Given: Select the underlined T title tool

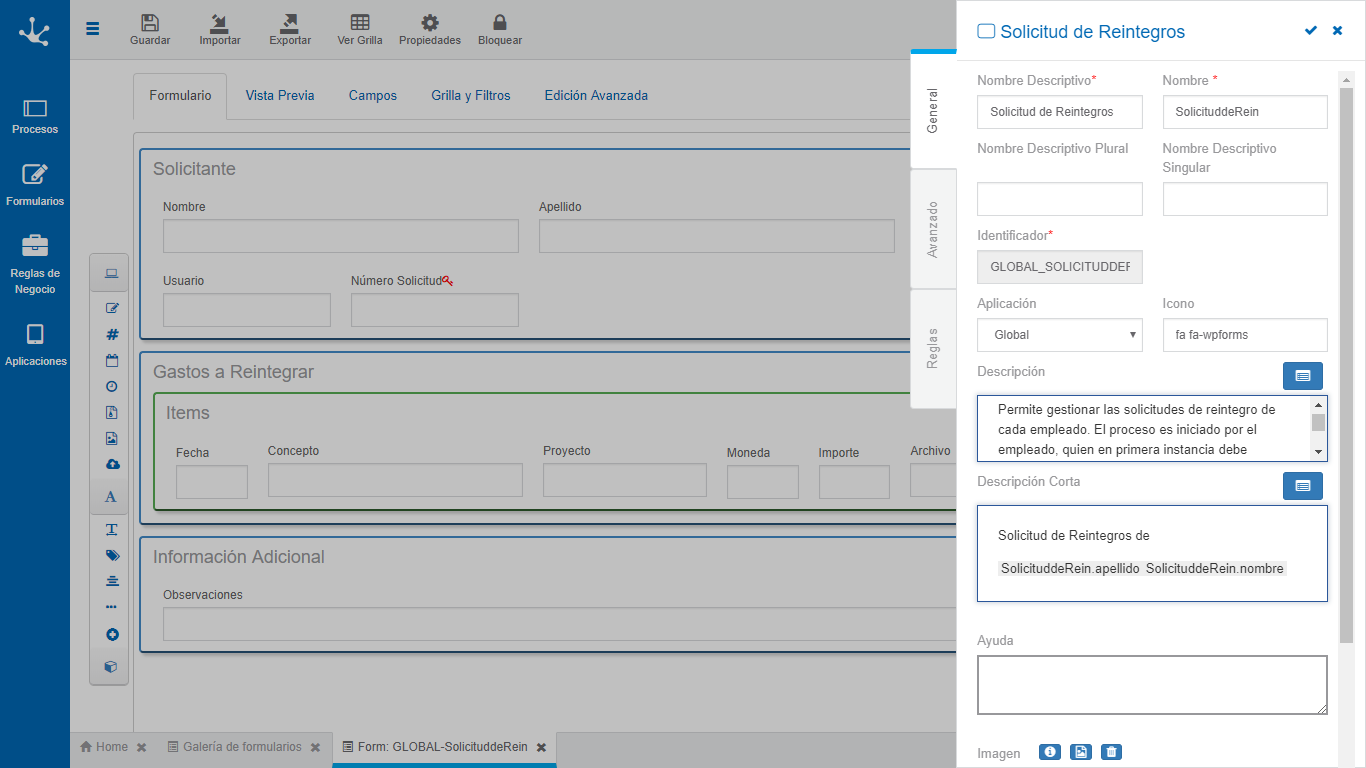Looking at the screenshot, I should click(x=111, y=529).
